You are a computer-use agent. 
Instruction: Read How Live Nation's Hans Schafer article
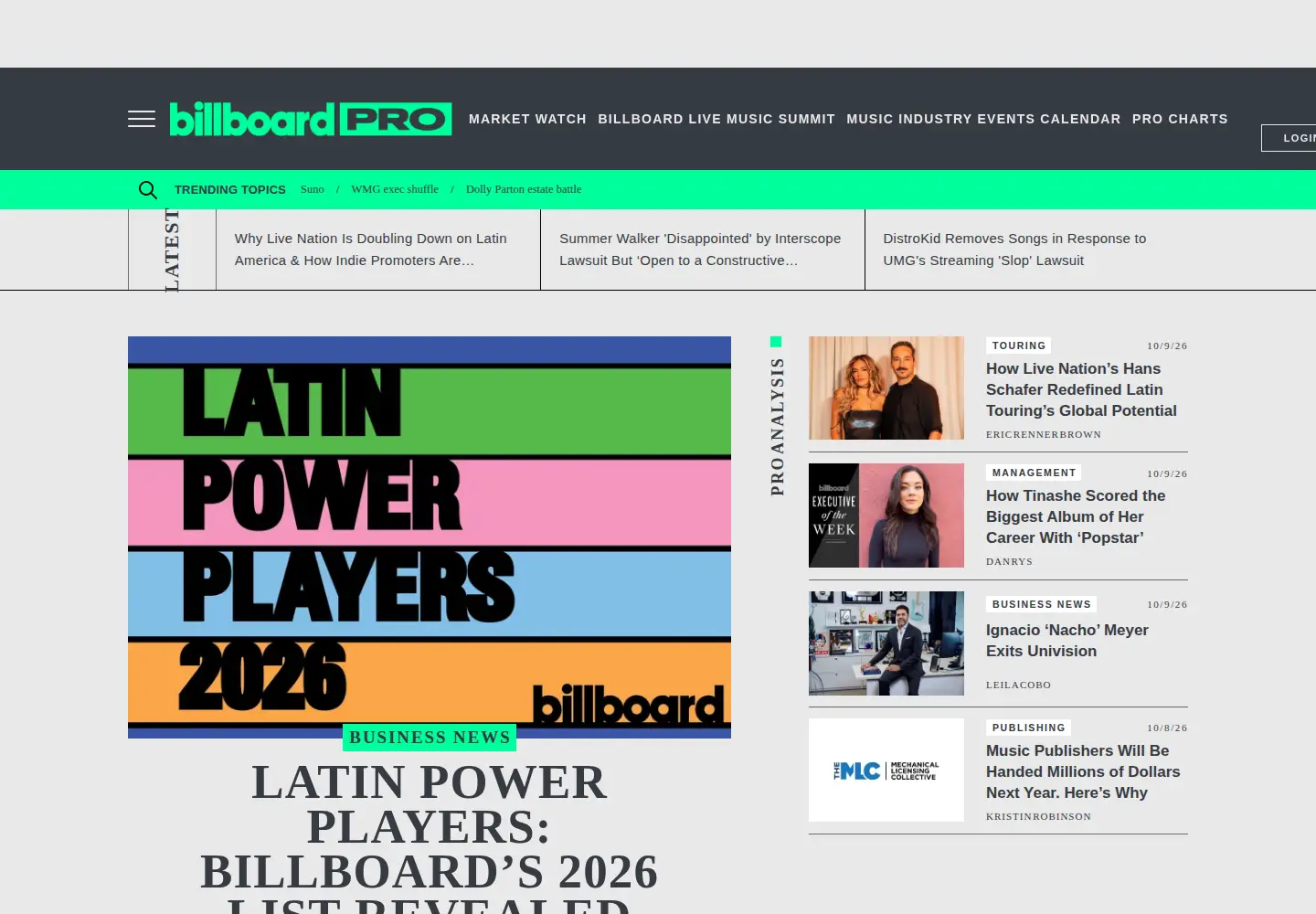pyautogui.click(x=1081, y=389)
